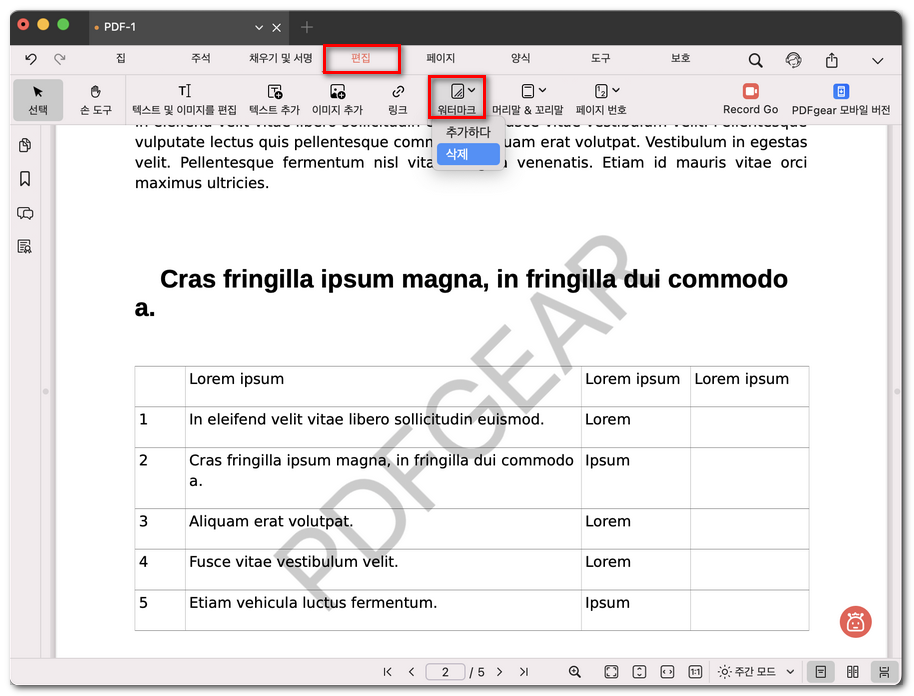Switch to two-page side-by-side view
Image resolution: width=914 pixels, height=696 pixels.
(852, 672)
